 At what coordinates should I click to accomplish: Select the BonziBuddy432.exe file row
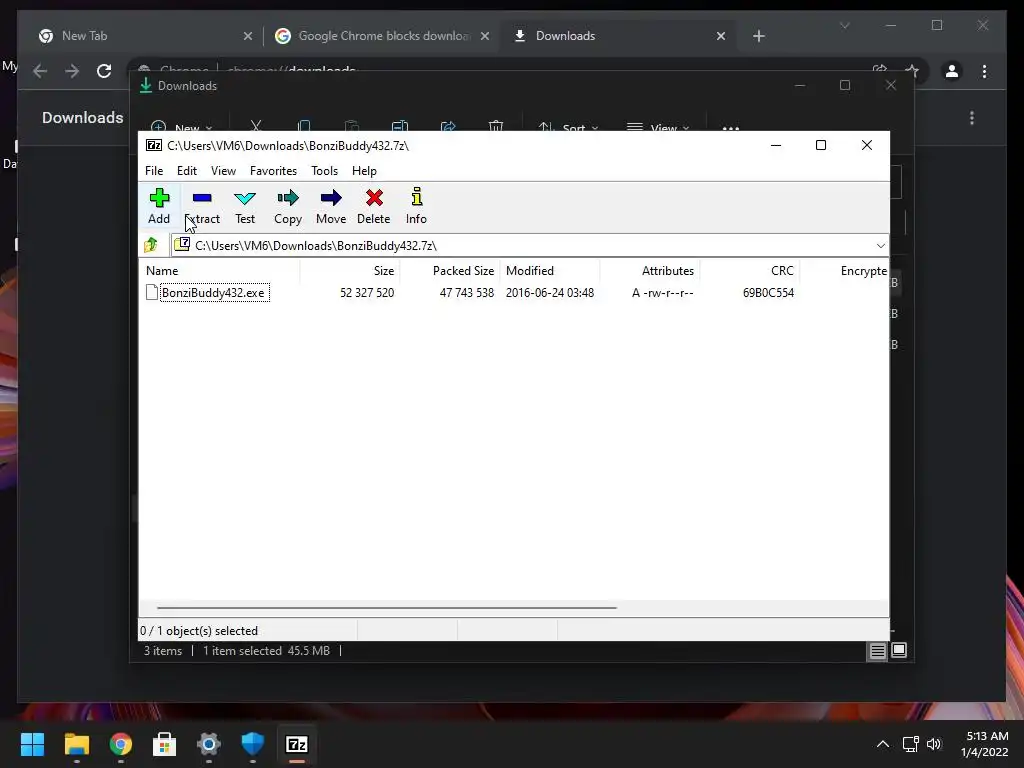pos(513,293)
